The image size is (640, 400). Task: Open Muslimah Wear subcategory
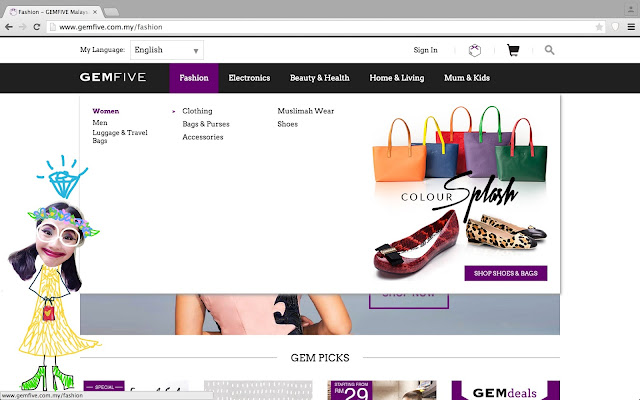pos(306,111)
